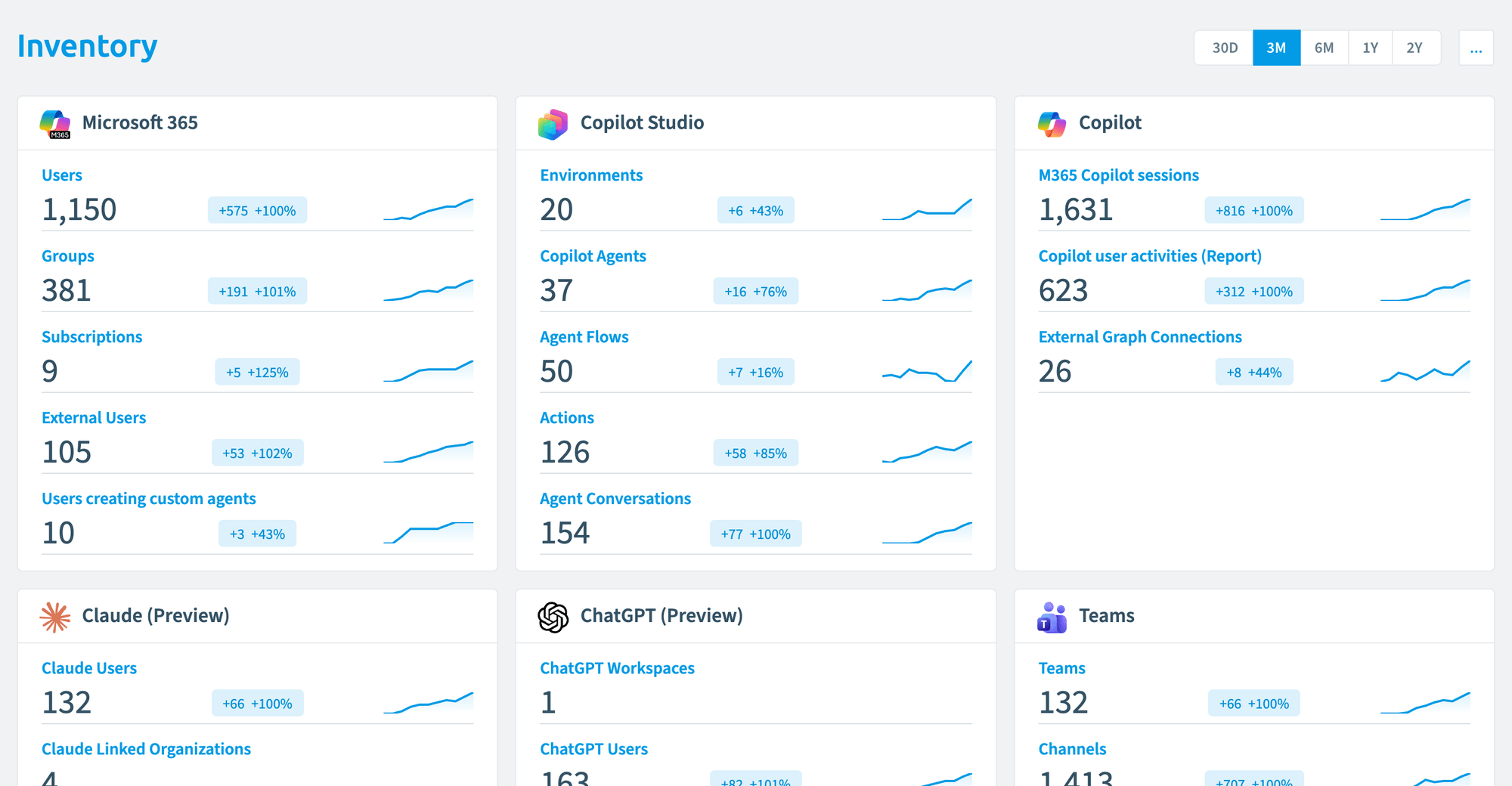Open M365 Copilot sessions metric
Viewport: 1512px width, 786px height.
pos(1119,175)
